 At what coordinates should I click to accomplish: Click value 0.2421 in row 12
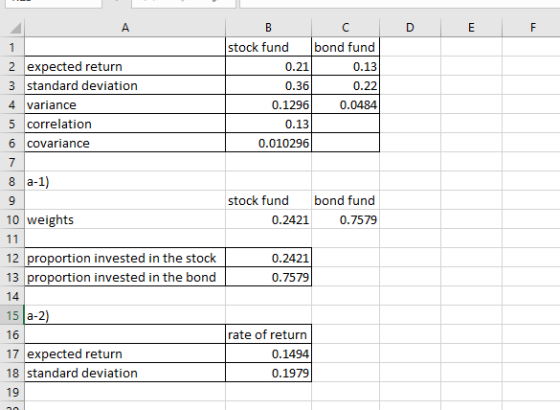coord(268,258)
